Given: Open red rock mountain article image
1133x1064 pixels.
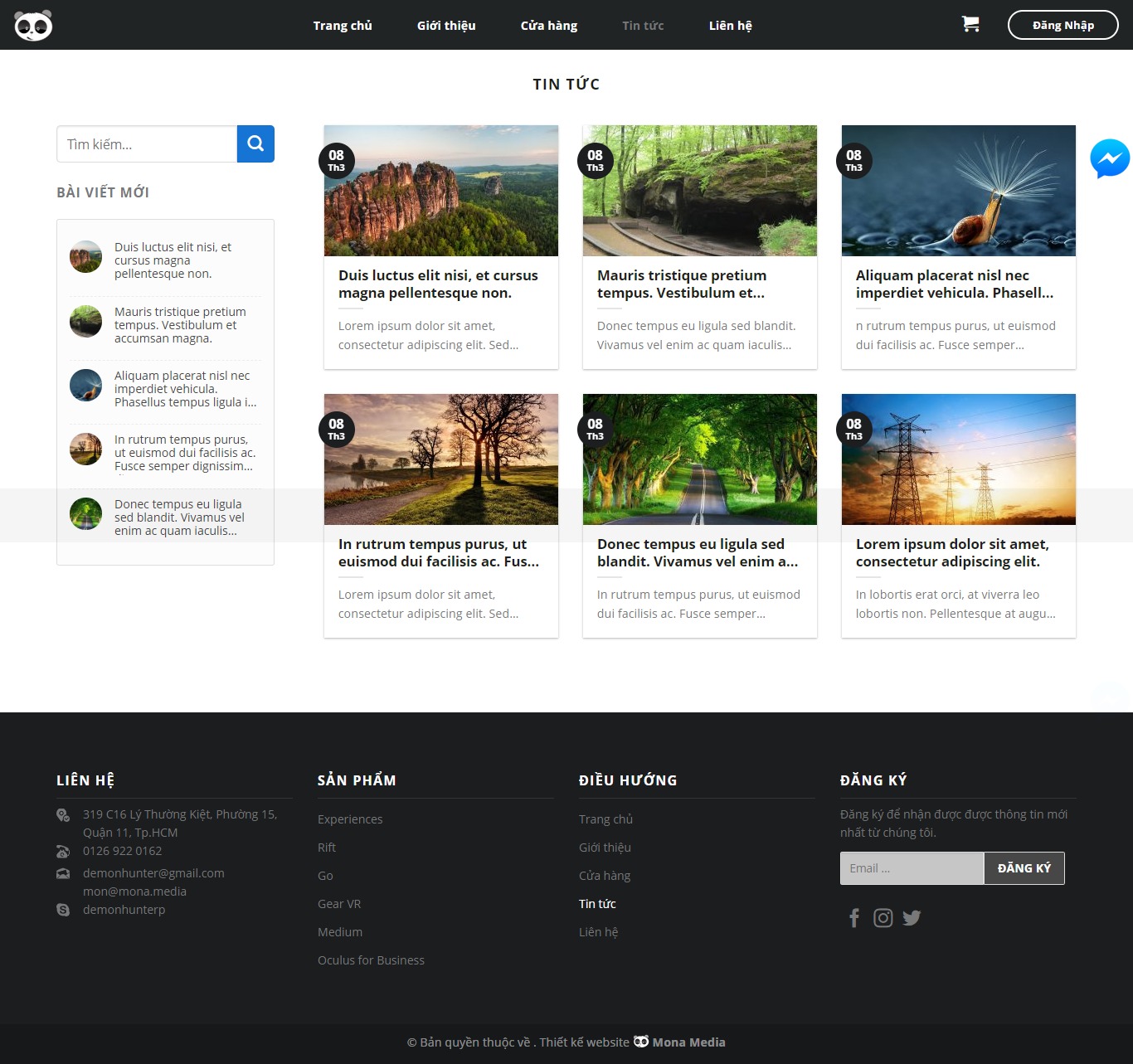Looking at the screenshot, I should click(441, 191).
